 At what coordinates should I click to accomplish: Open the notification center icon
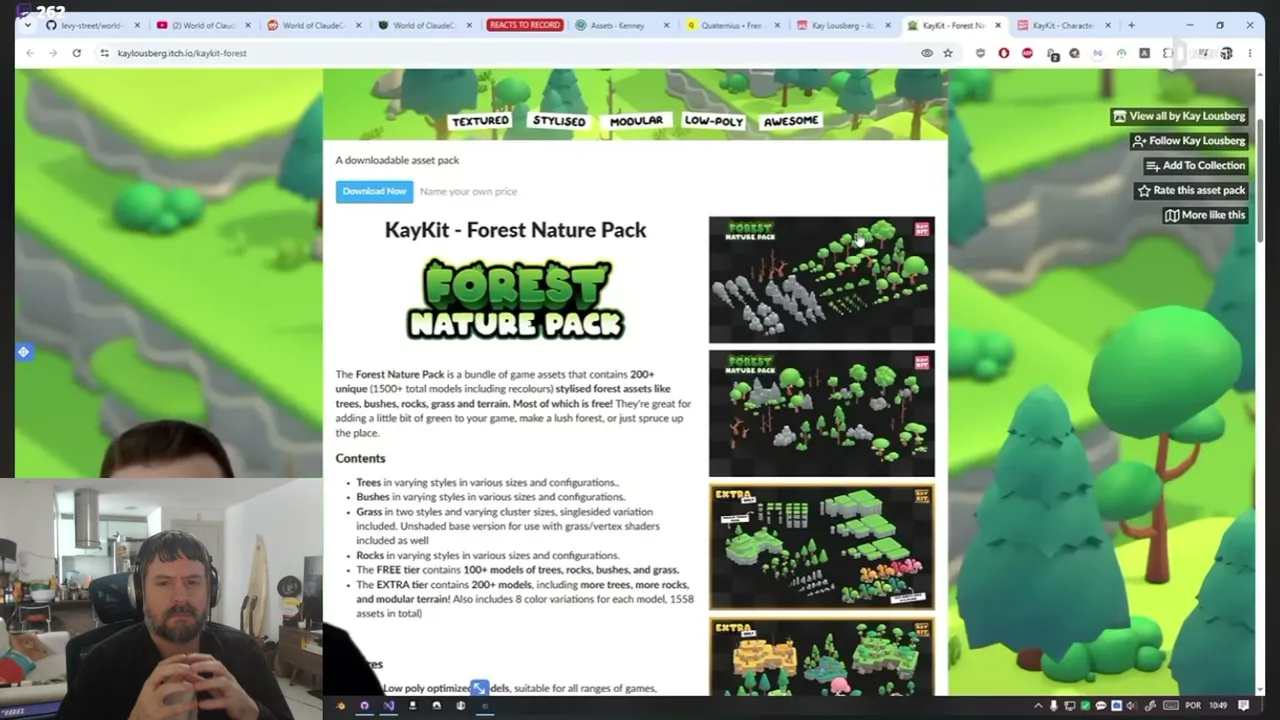[x=1244, y=706]
